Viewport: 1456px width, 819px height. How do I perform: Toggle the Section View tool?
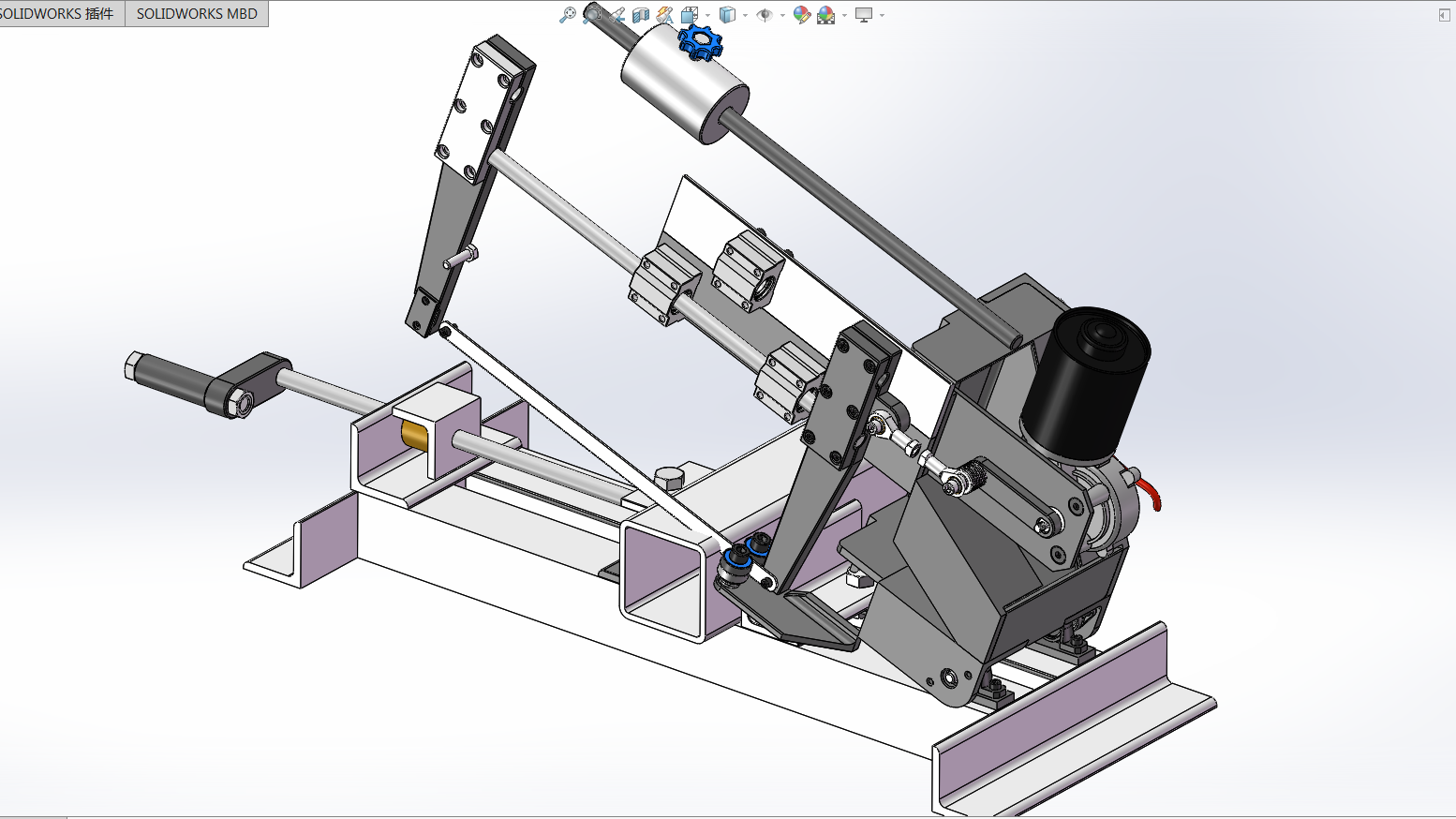[x=641, y=14]
